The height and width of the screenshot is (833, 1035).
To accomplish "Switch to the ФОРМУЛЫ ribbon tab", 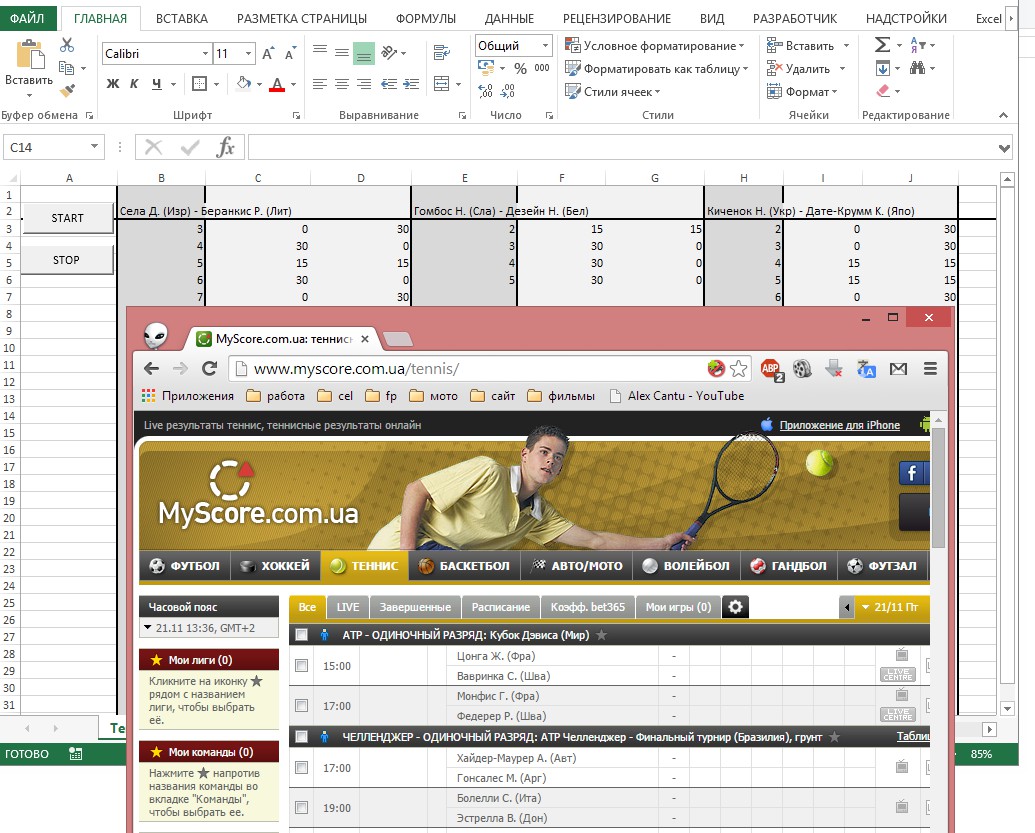I will pos(426,18).
